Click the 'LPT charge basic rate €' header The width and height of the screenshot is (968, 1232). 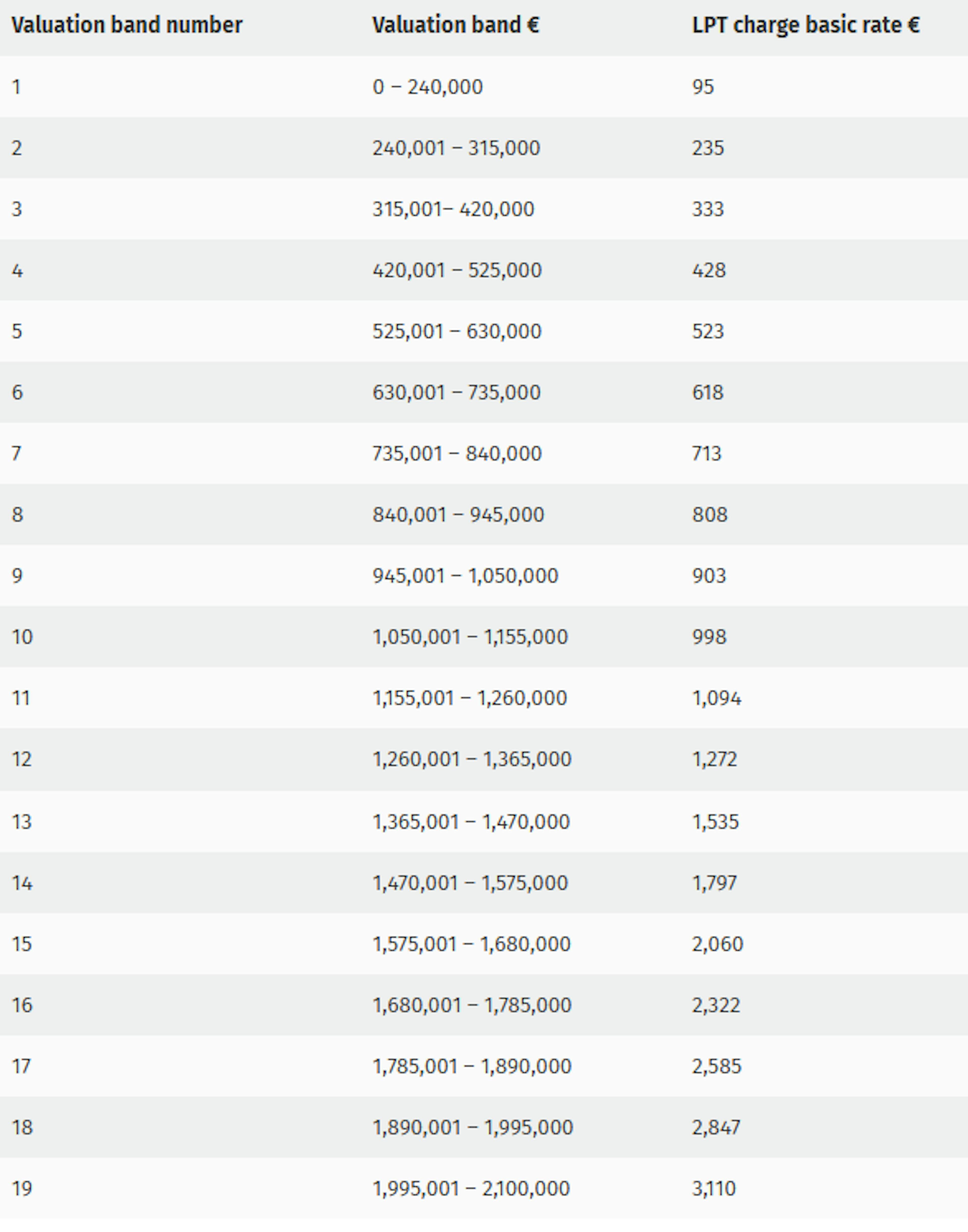coord(805,25)
